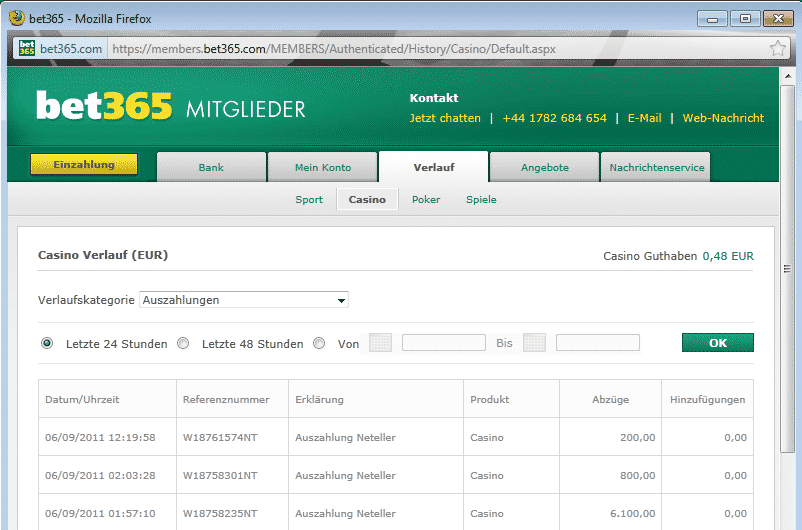Click the yellow Einzahlung button
This screenshot has width=802, height=530.
coord(84,164)
